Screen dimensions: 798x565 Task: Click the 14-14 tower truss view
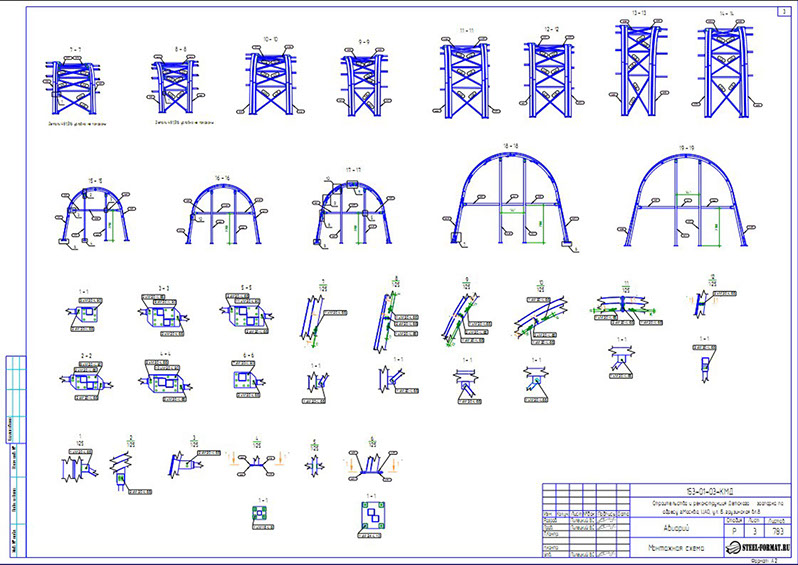pyautogui.click(x=726, y=65)
